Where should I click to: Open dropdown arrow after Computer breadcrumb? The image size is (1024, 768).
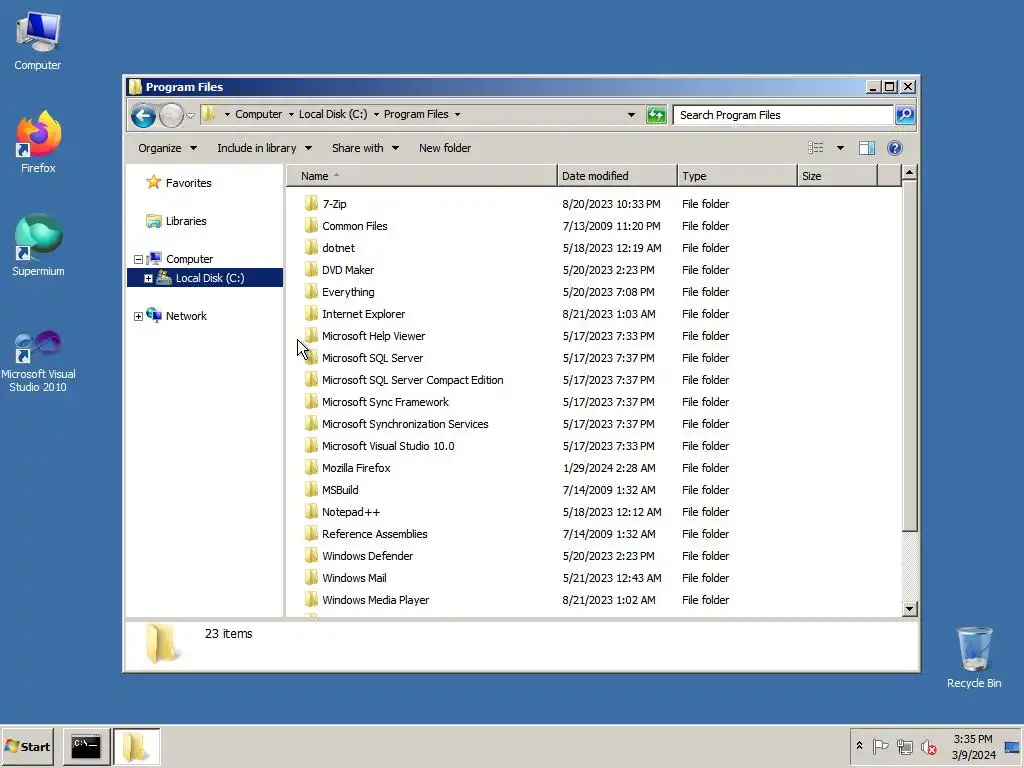tap(291, 114)
